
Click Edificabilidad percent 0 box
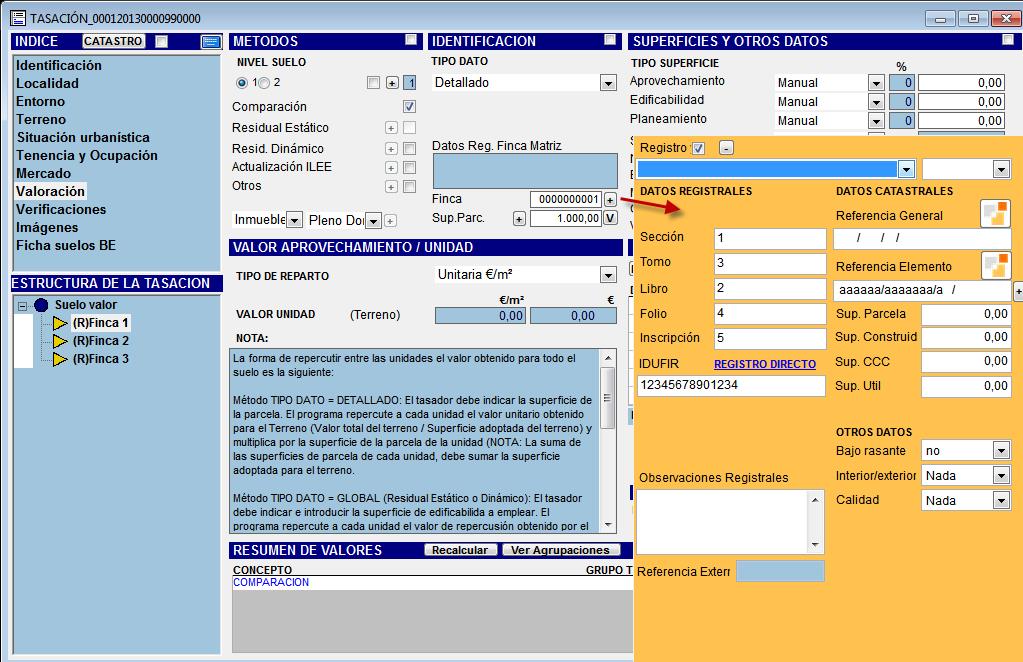pos(903,102)
